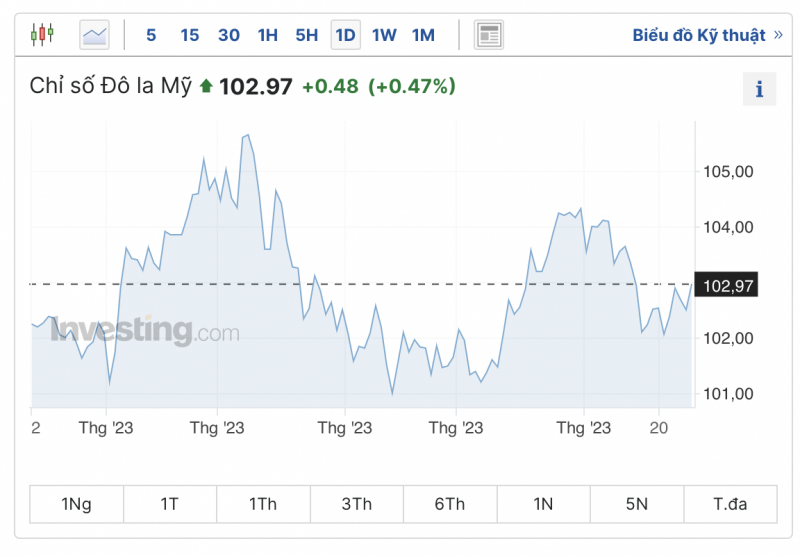The height and width of the screenshot is (557, 800).
Task: Click the green up arrow indicator
Action: point(206,86)
